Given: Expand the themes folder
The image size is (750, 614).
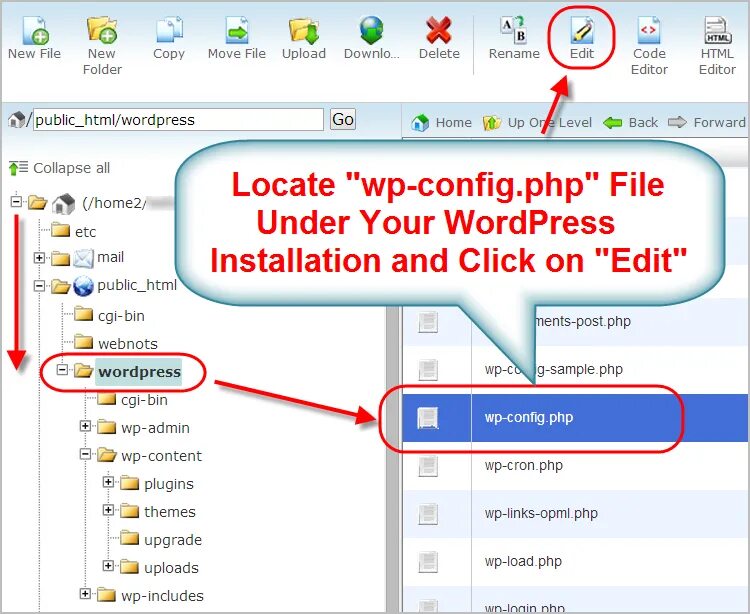Looking at the screenshot, I should click(x=108, y=510).
